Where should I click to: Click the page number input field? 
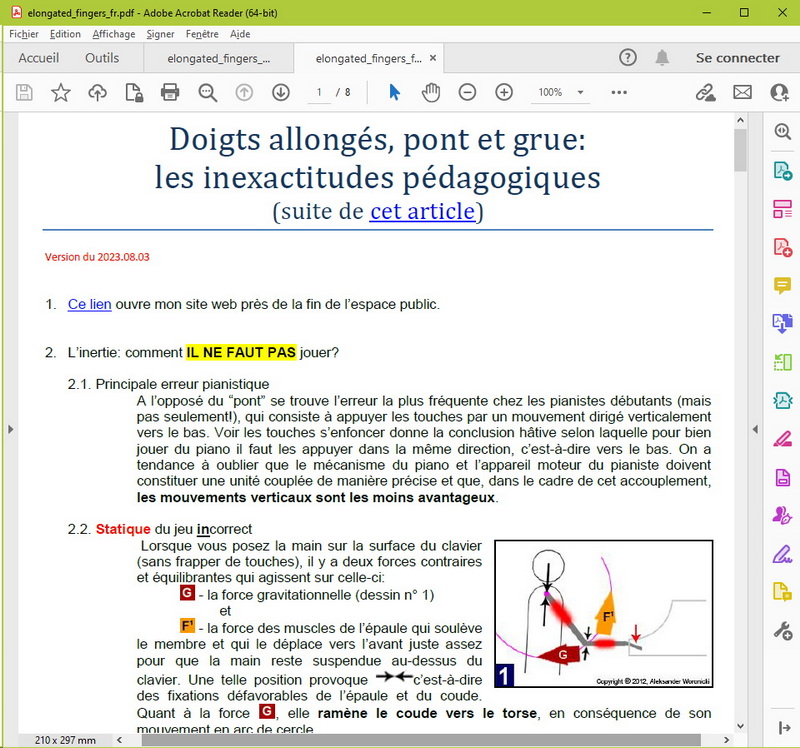tap(320, 92)
